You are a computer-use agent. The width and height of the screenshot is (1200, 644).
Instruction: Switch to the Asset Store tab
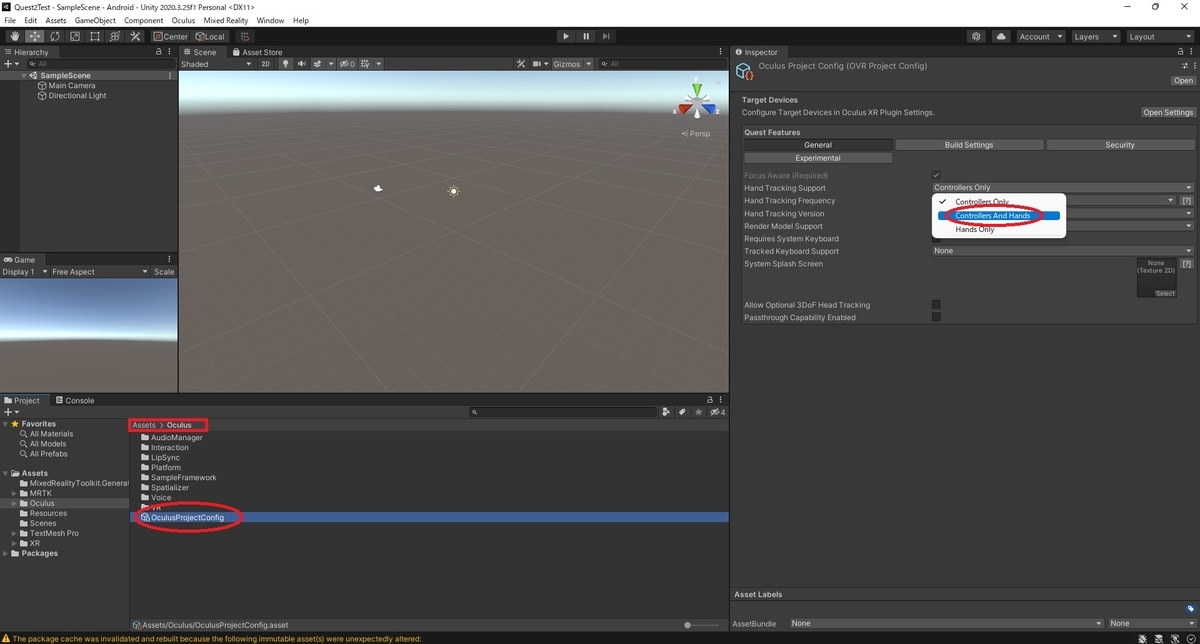257,52
